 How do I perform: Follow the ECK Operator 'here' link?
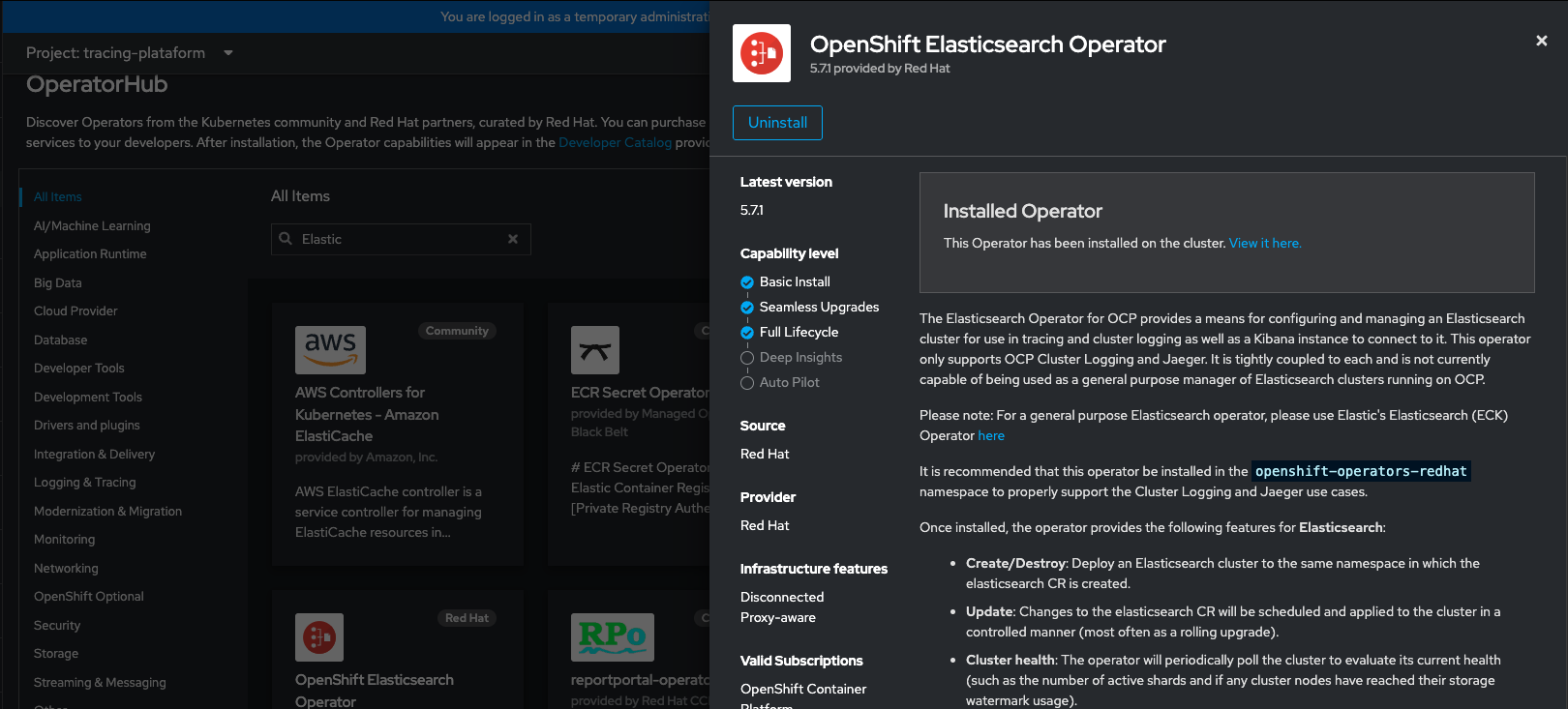pos(991,435)
